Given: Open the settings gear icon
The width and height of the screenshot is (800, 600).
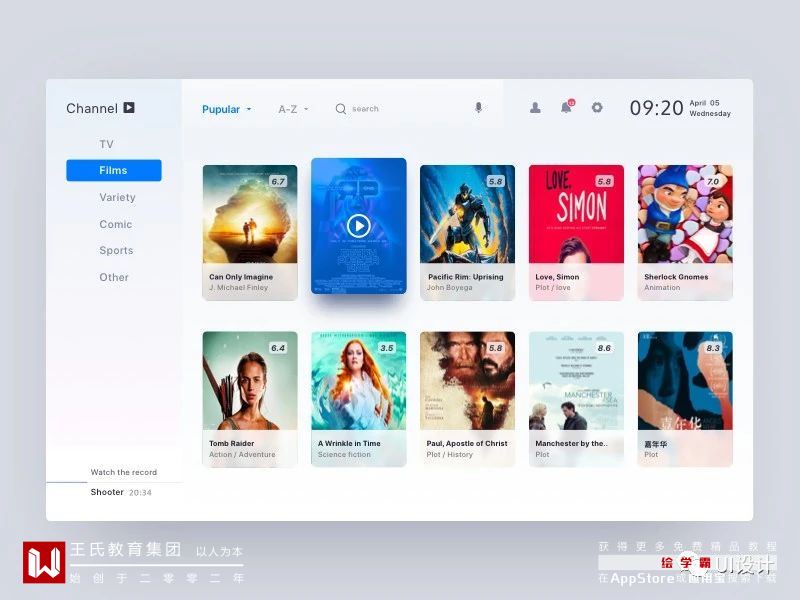Looking at the screenshot, I should tap(597, 108).
